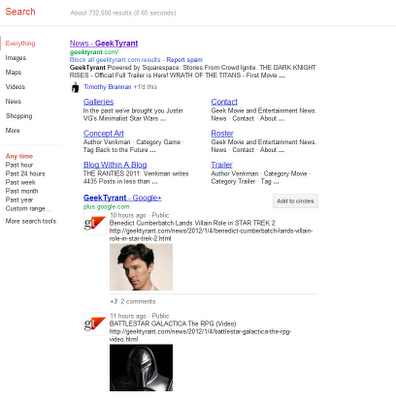Click the 11 hours ago Public timestamp
The image size is (396, 400).
[x=140, y=316]
